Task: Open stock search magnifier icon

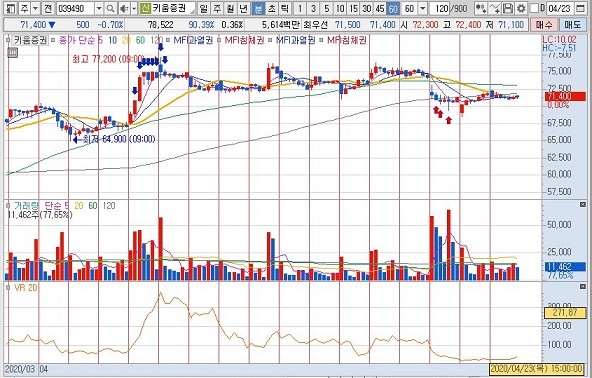Action: 110,8
